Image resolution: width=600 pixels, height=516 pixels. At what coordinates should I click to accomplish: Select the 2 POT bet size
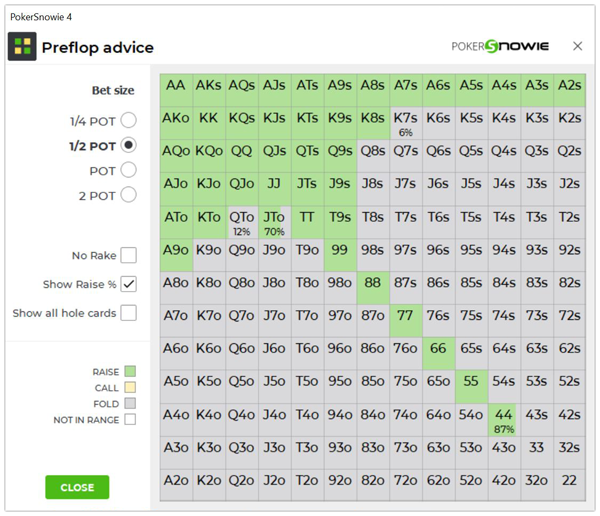[x=128, y=195]
